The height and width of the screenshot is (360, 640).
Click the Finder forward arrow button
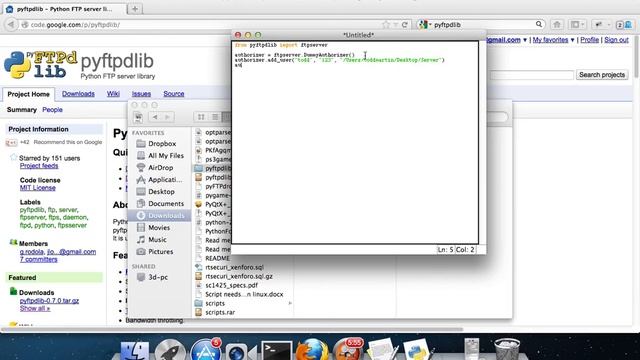tap(167, 117)
